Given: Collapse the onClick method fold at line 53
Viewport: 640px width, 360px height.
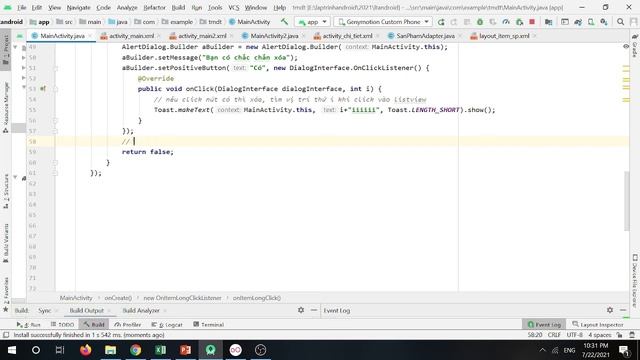Looking at the screenshot, I should tap(56, 89).
